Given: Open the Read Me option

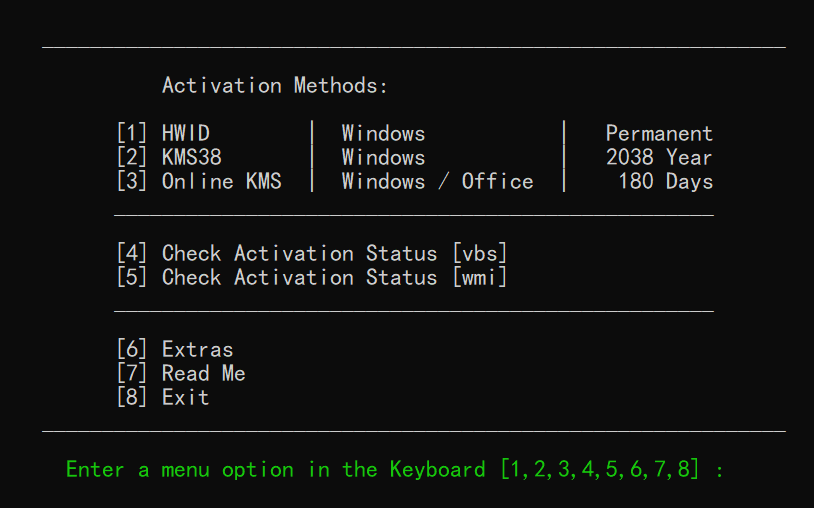Looking at the screenshot, I should (x=181, y=374).
